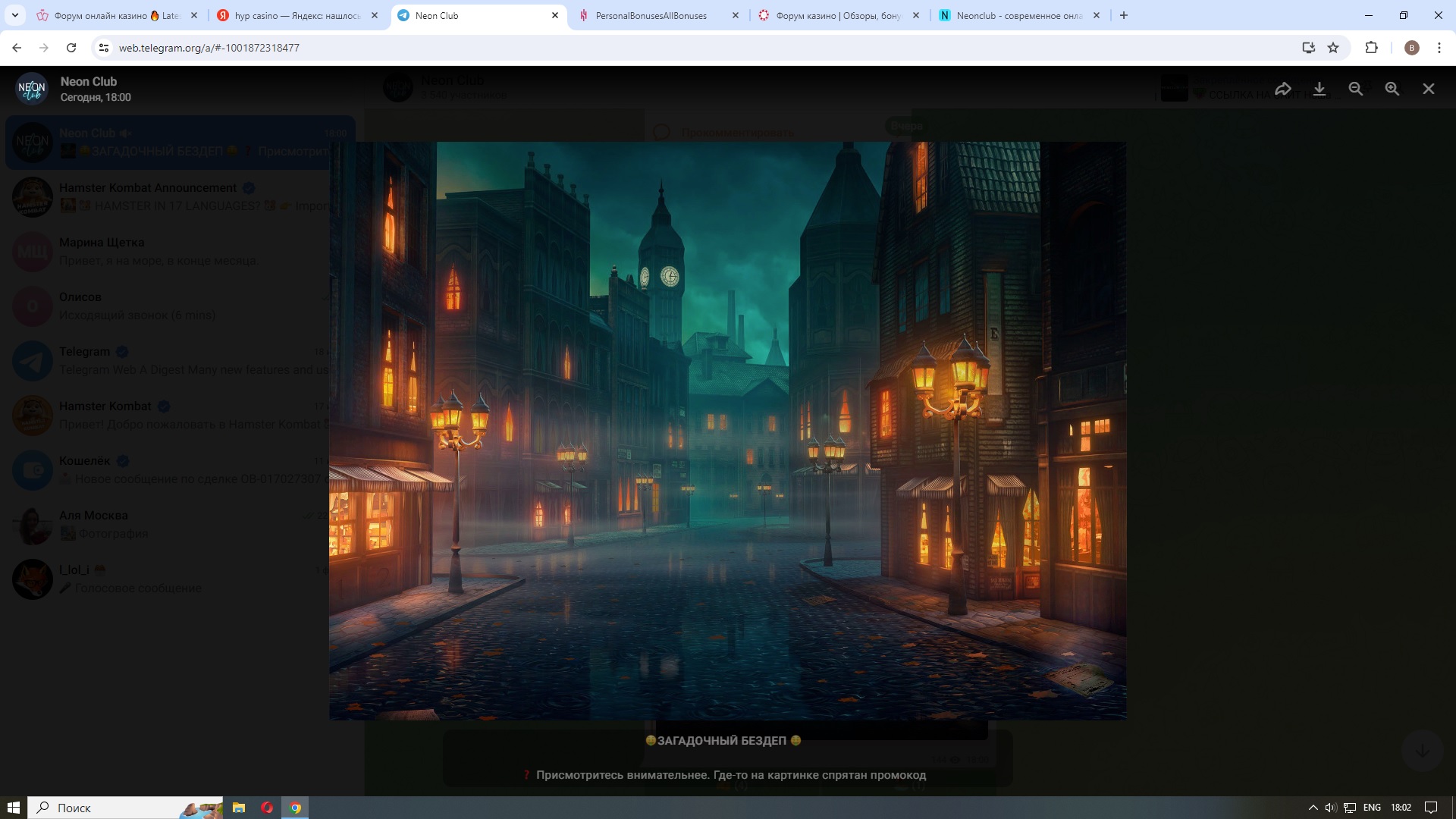Image resolution: width=1456 pixels, height=819 pixels.
Task: Reload the Telegram web page
Action: point(71,48)
